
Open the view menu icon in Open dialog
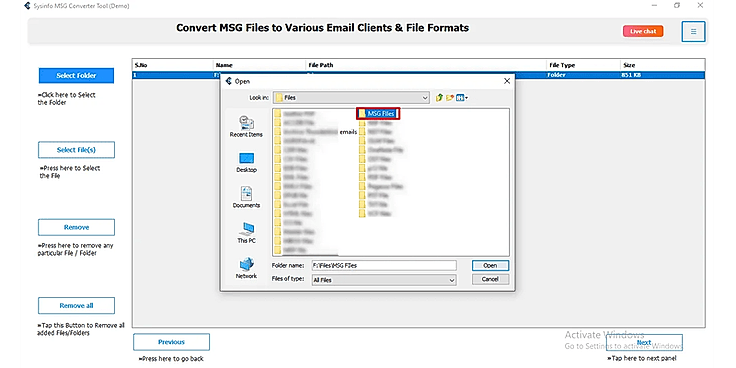pos(462,98)
